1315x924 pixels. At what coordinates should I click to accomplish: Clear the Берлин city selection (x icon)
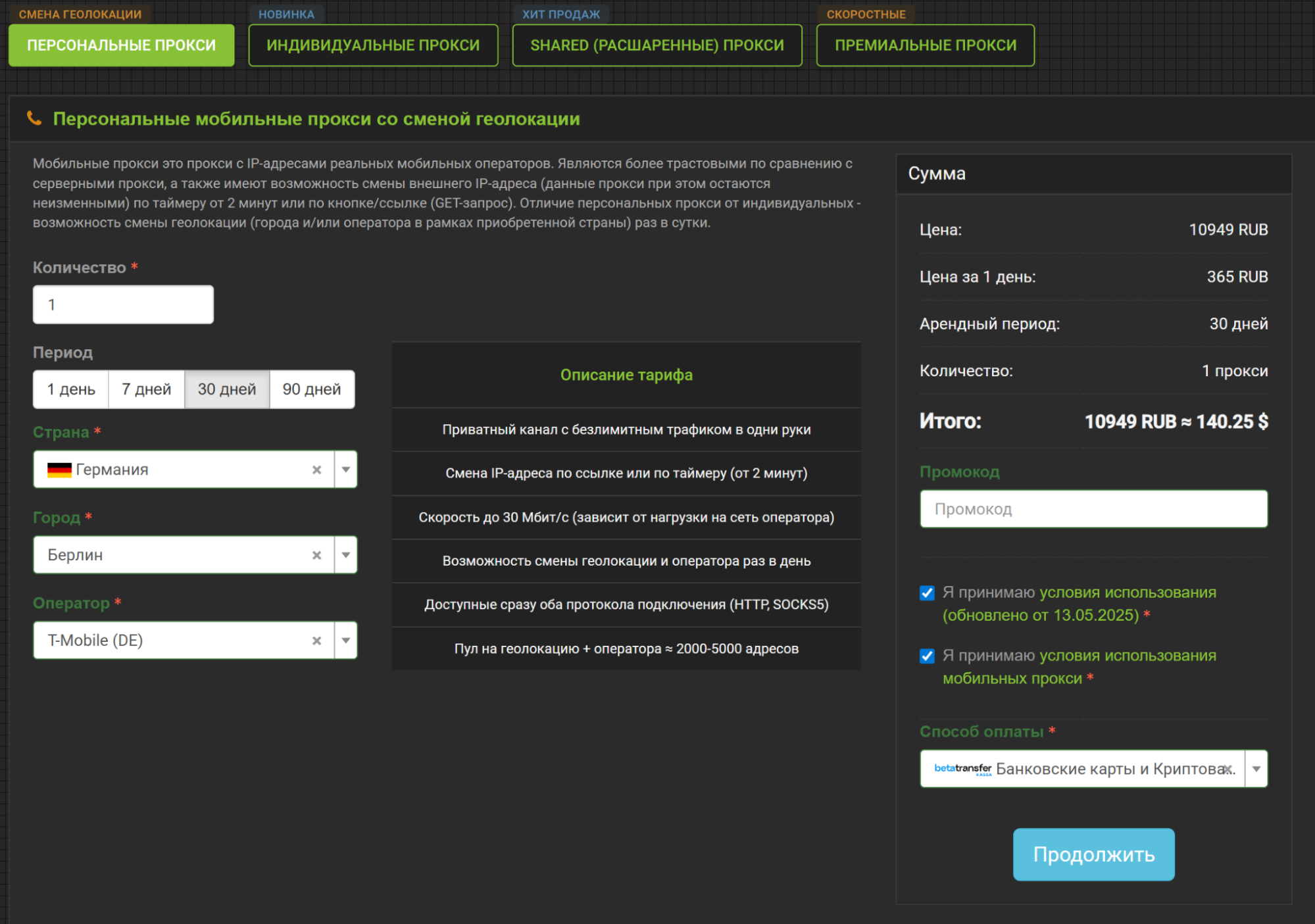(x=316, y=555)
